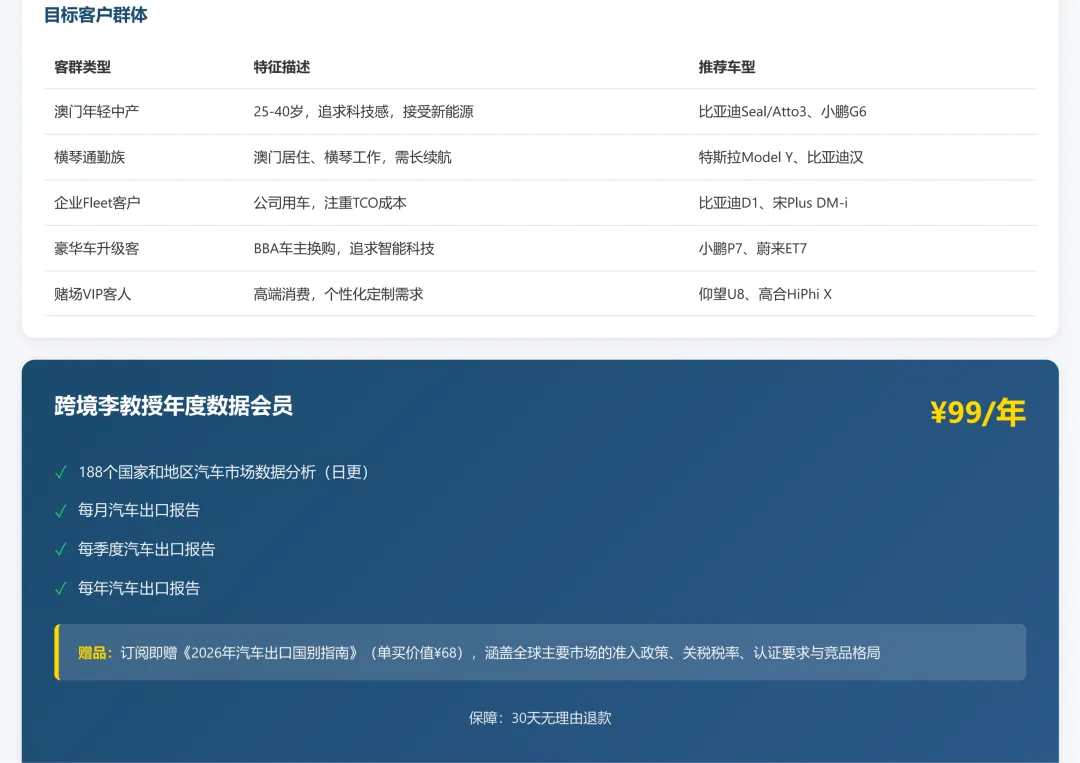The image size is (1080, 763).
Task: Click checkmark beside 每年汽车出口报告
Action: [61, 589]
